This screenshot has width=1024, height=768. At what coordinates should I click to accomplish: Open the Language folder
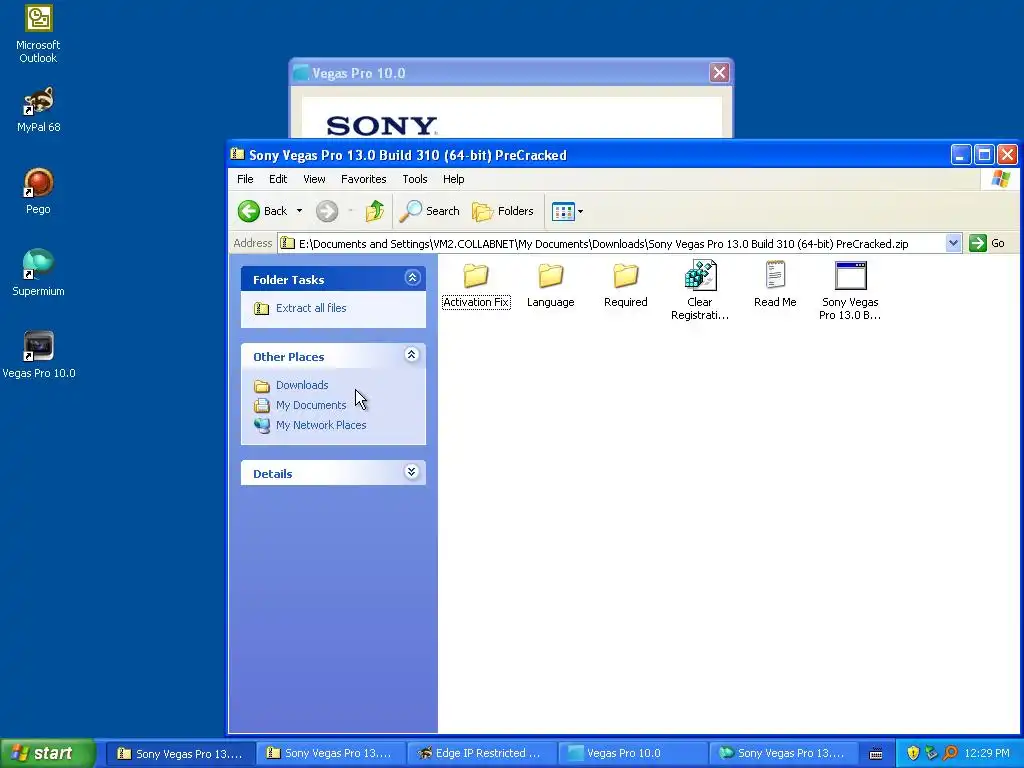[x=551, y=285]
